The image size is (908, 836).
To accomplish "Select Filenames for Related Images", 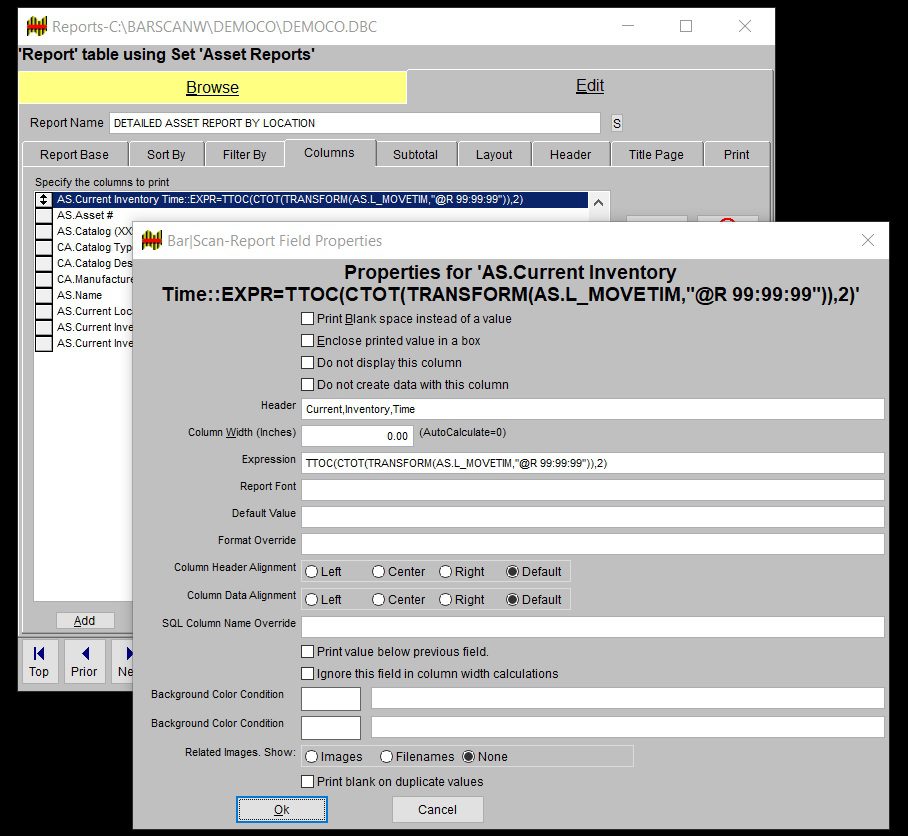I will tap(417, 757).
